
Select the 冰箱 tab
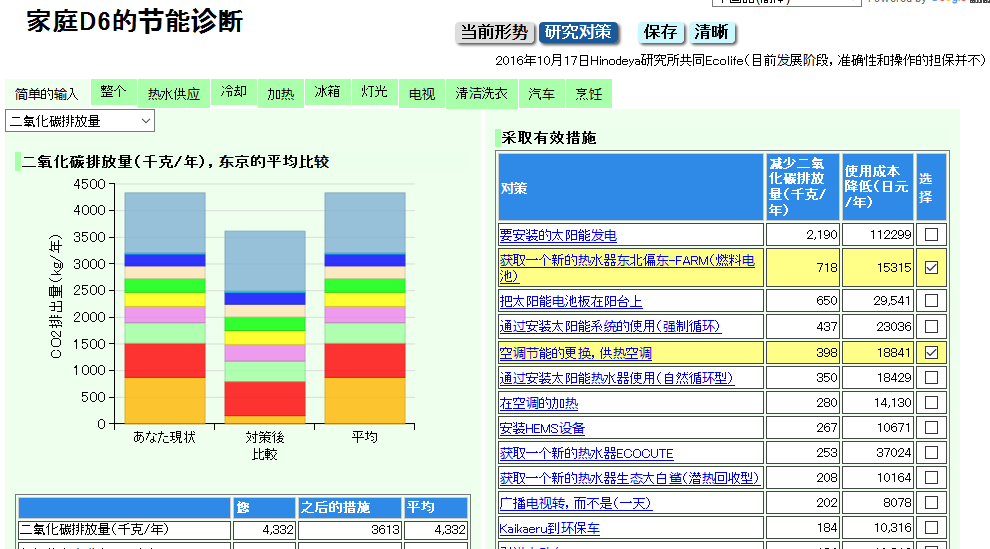[x=327, y=92]
